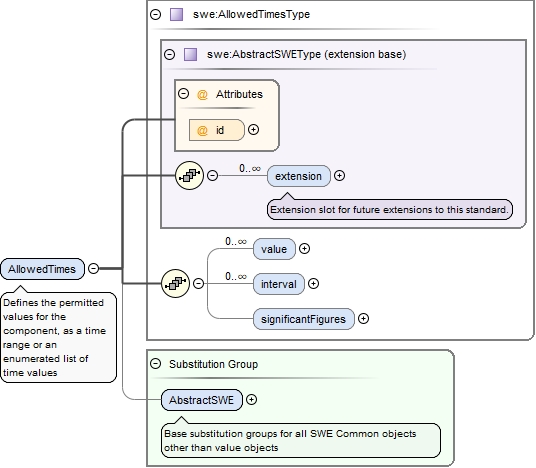Select the id attribute node
Image resolution: width=536 pixels, height=468 pixels.
point(217,130)
